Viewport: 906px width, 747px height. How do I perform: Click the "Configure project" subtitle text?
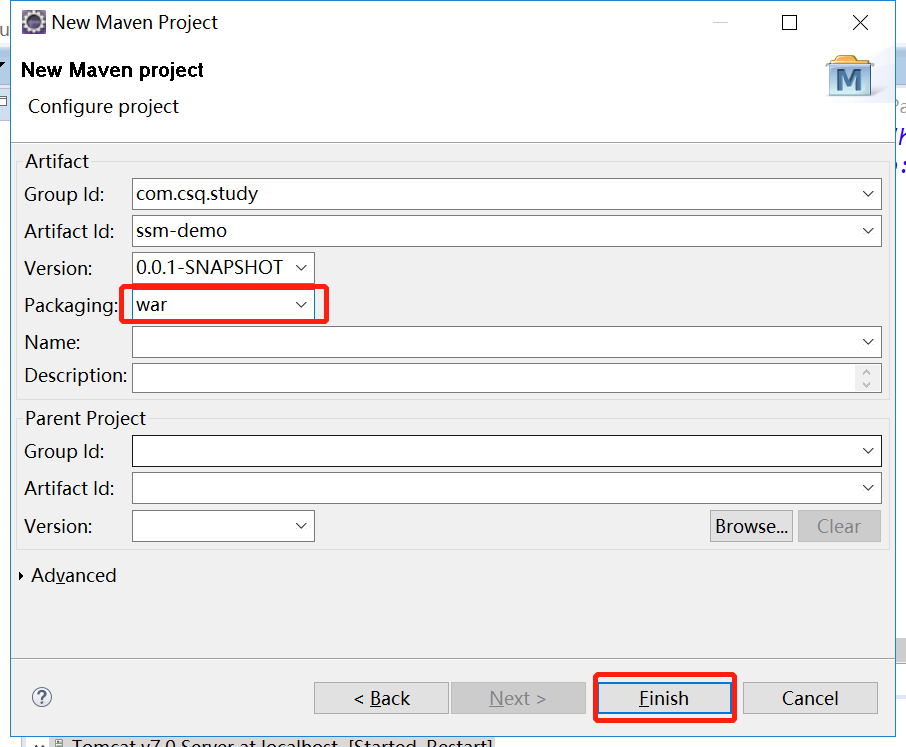(x=103, y=107)
